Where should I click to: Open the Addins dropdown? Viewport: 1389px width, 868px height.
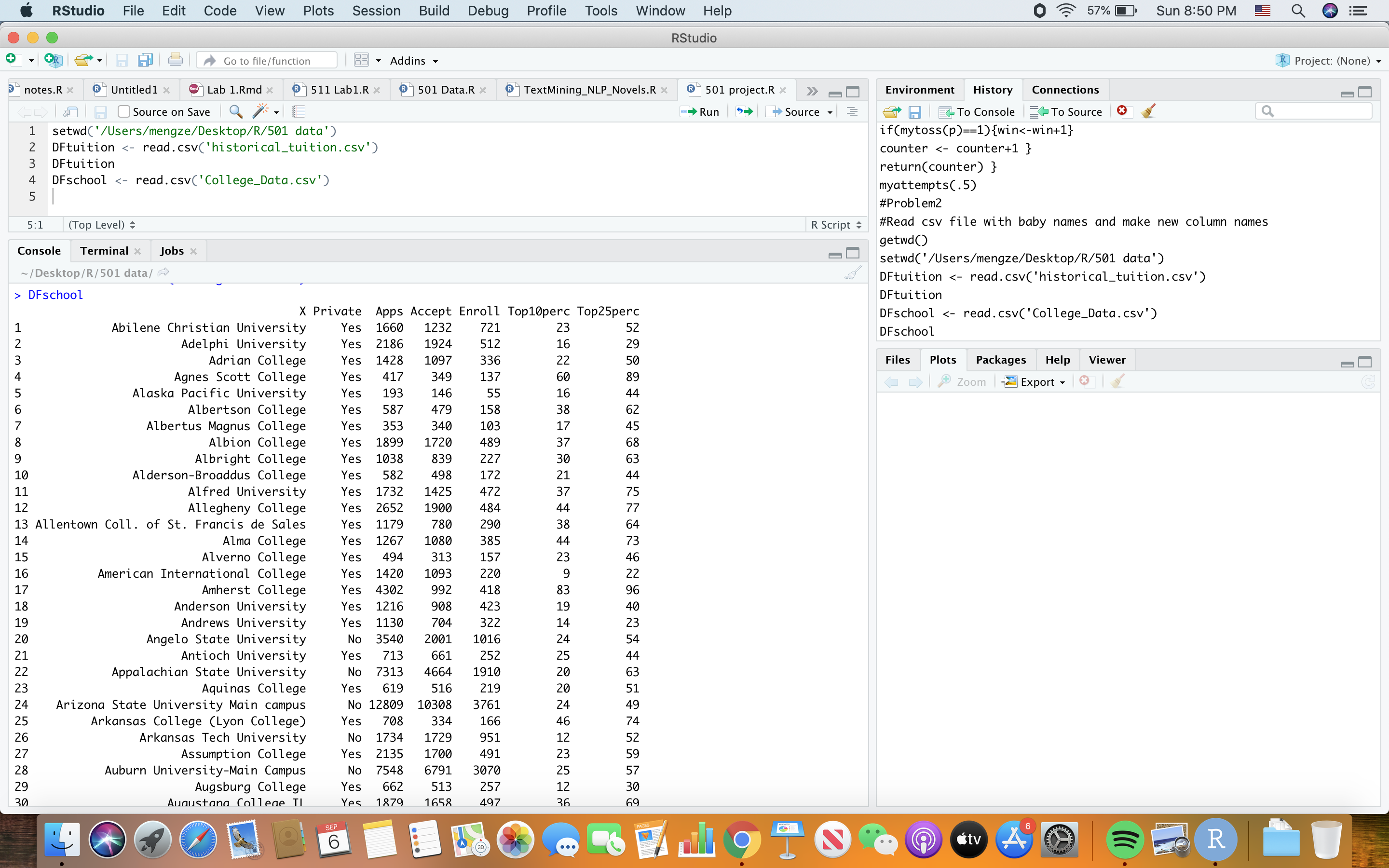tap(414, 60)
